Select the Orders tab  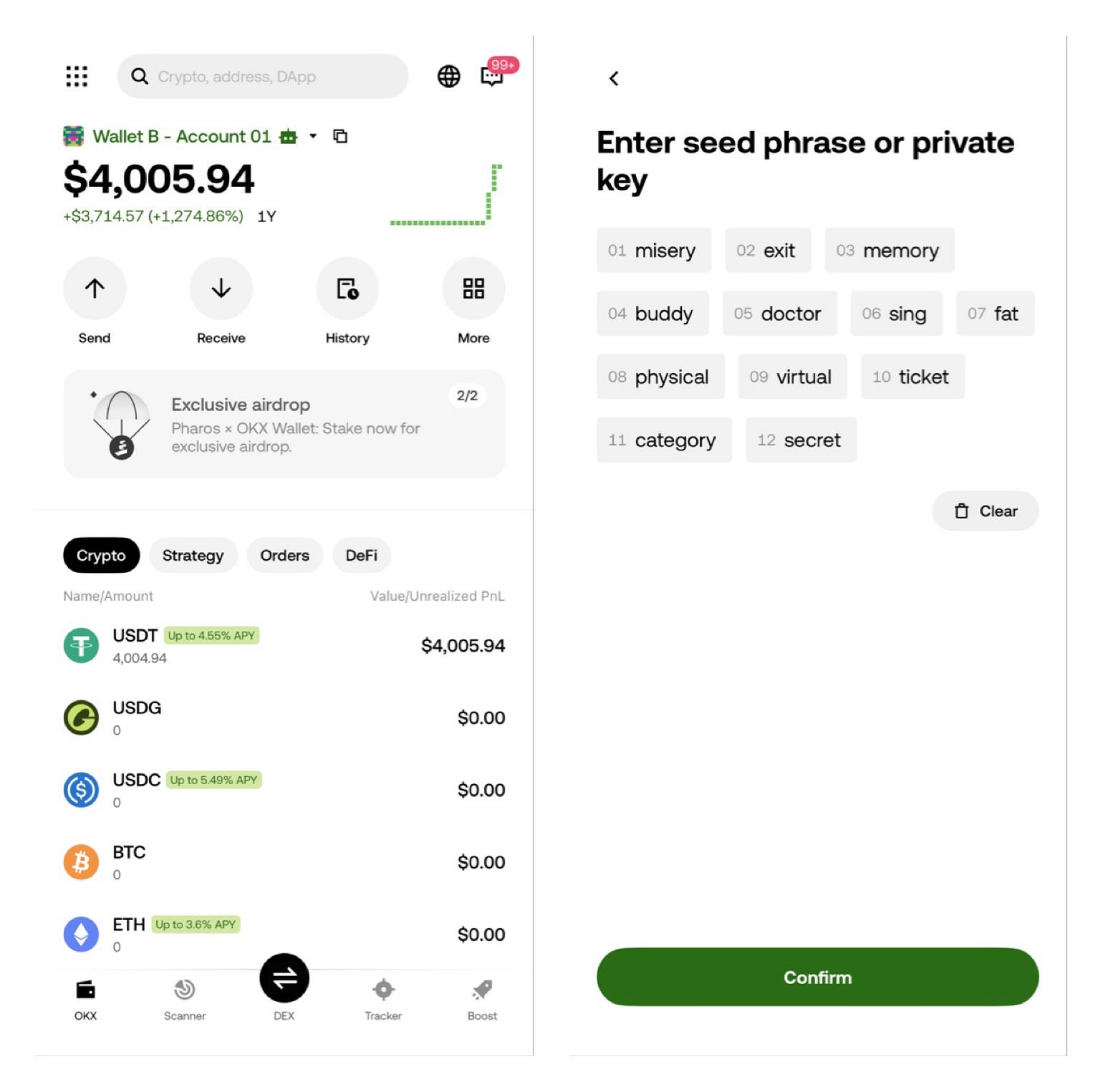click(284, 555)
